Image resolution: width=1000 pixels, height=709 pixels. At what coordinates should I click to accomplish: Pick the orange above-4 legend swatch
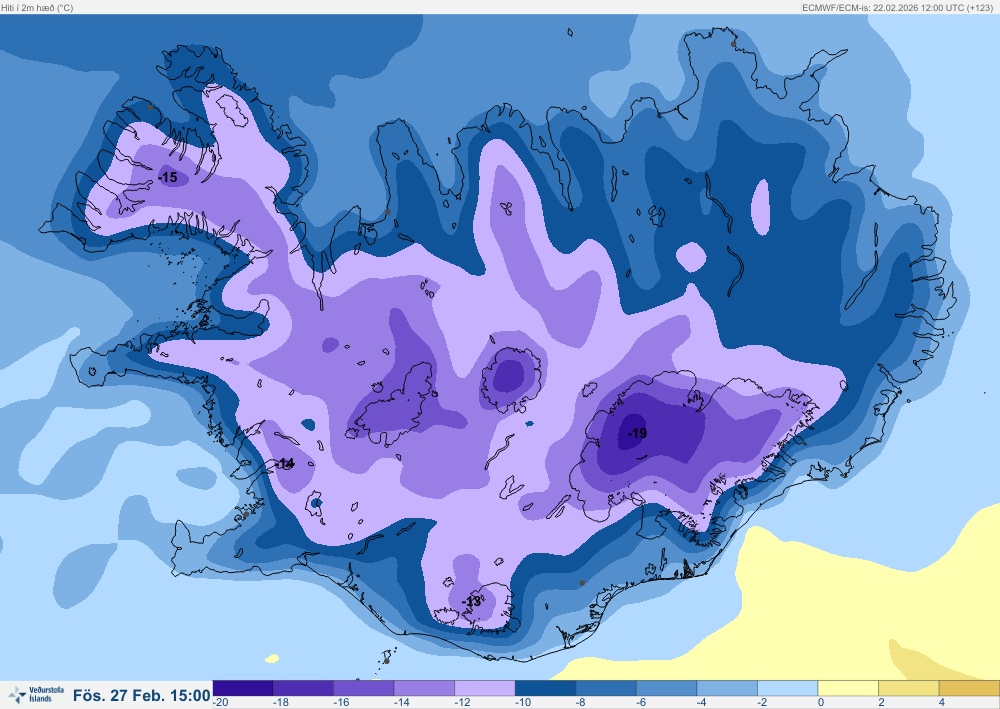(969, 688)
